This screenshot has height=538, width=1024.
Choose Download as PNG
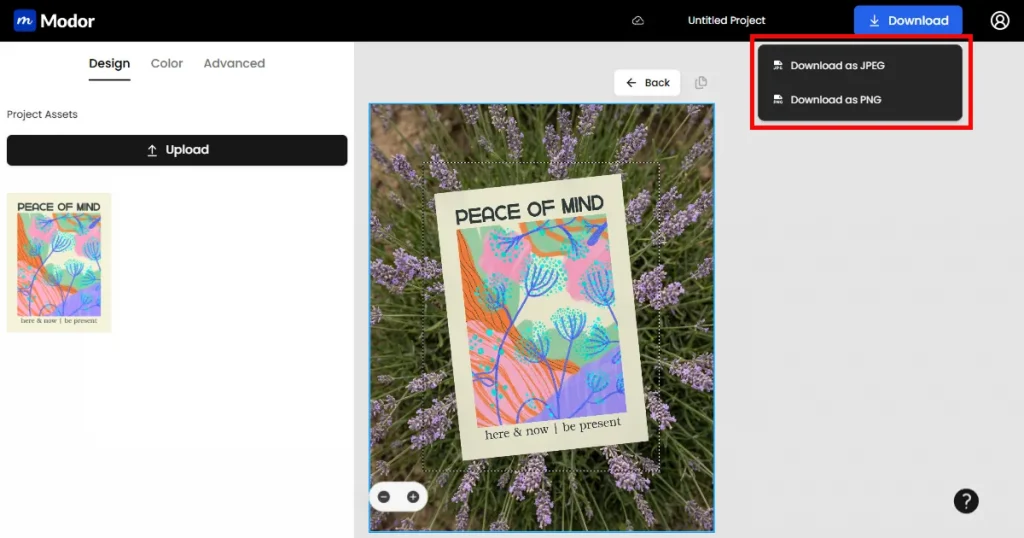pyautogui.click(x=835, y=100)
